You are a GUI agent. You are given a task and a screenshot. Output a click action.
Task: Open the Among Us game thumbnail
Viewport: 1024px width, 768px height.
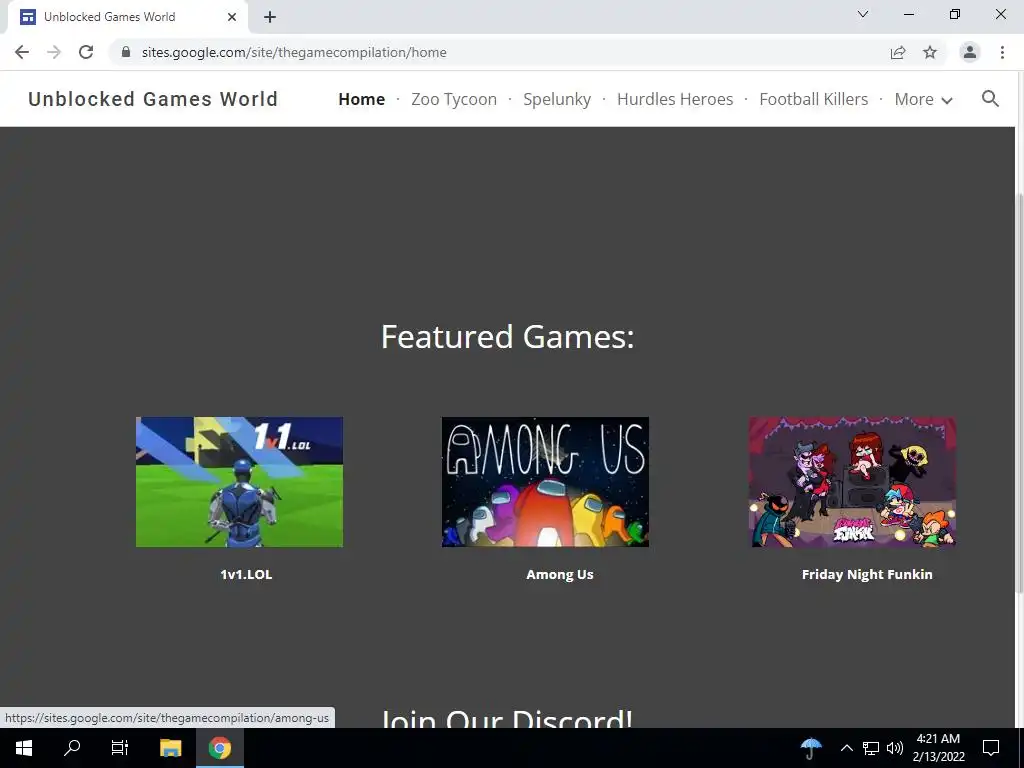click(545, 482)
